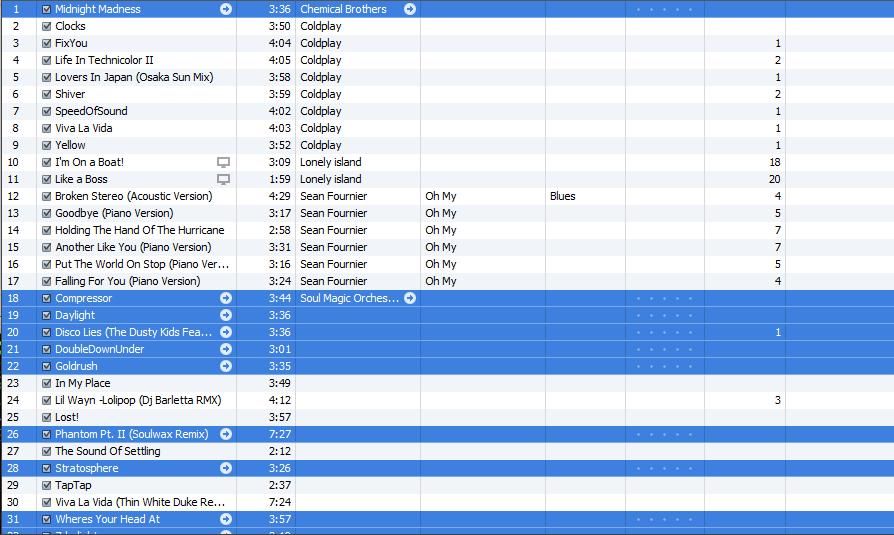The image size is (894, 535).
Task: Click the video monitor icon on Like a Boss
Action: click(x=224, y=180)
